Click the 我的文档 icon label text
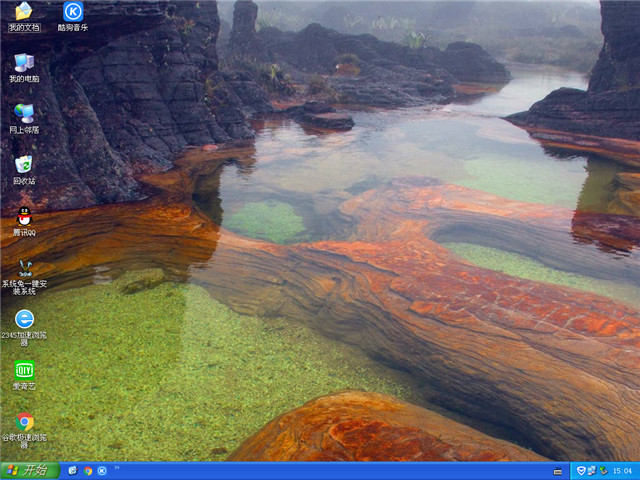This screenshot has height=480, width=640. pos(24,27)
